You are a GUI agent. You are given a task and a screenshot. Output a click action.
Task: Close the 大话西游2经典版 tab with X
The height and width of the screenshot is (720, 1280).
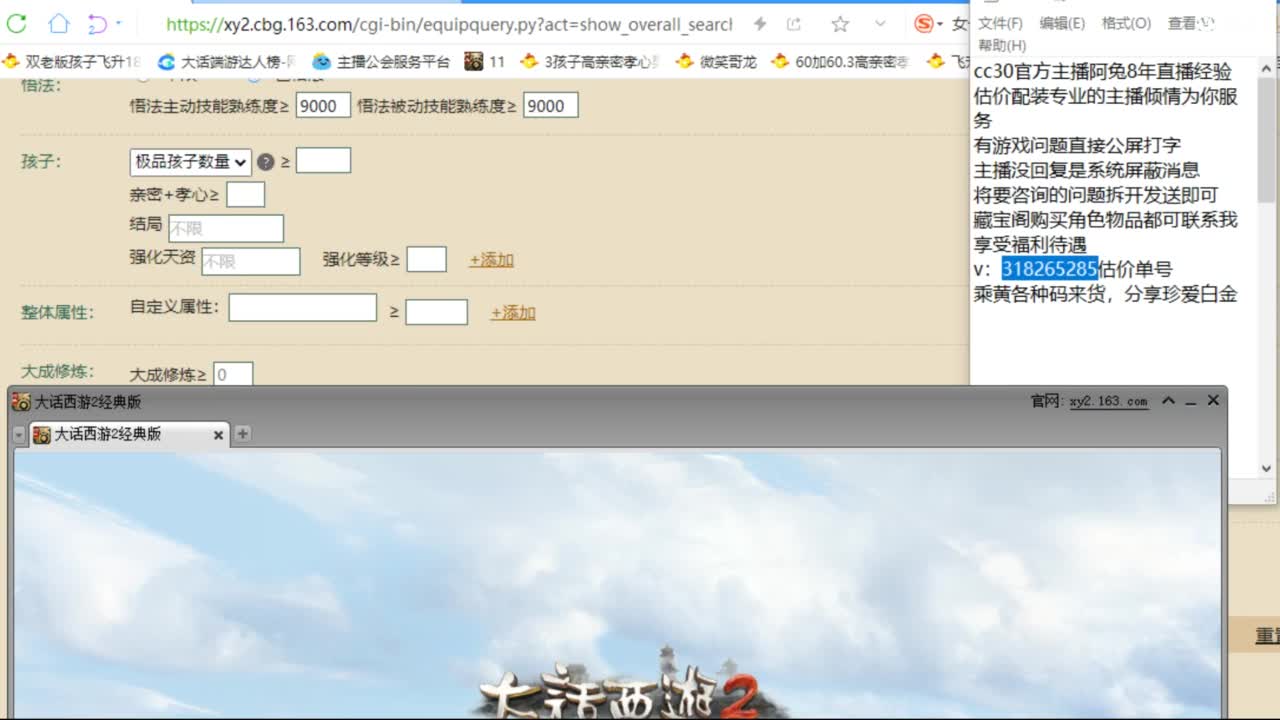click(x=218, y=435)
